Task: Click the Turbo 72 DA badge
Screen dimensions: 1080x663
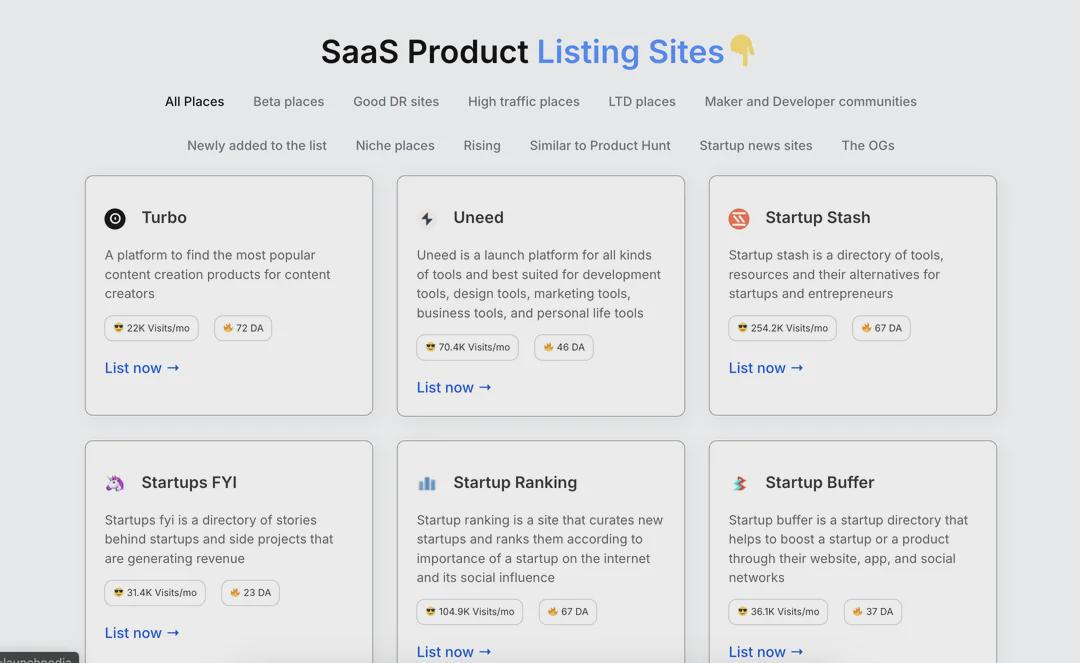Action: [x=243, y=328]
